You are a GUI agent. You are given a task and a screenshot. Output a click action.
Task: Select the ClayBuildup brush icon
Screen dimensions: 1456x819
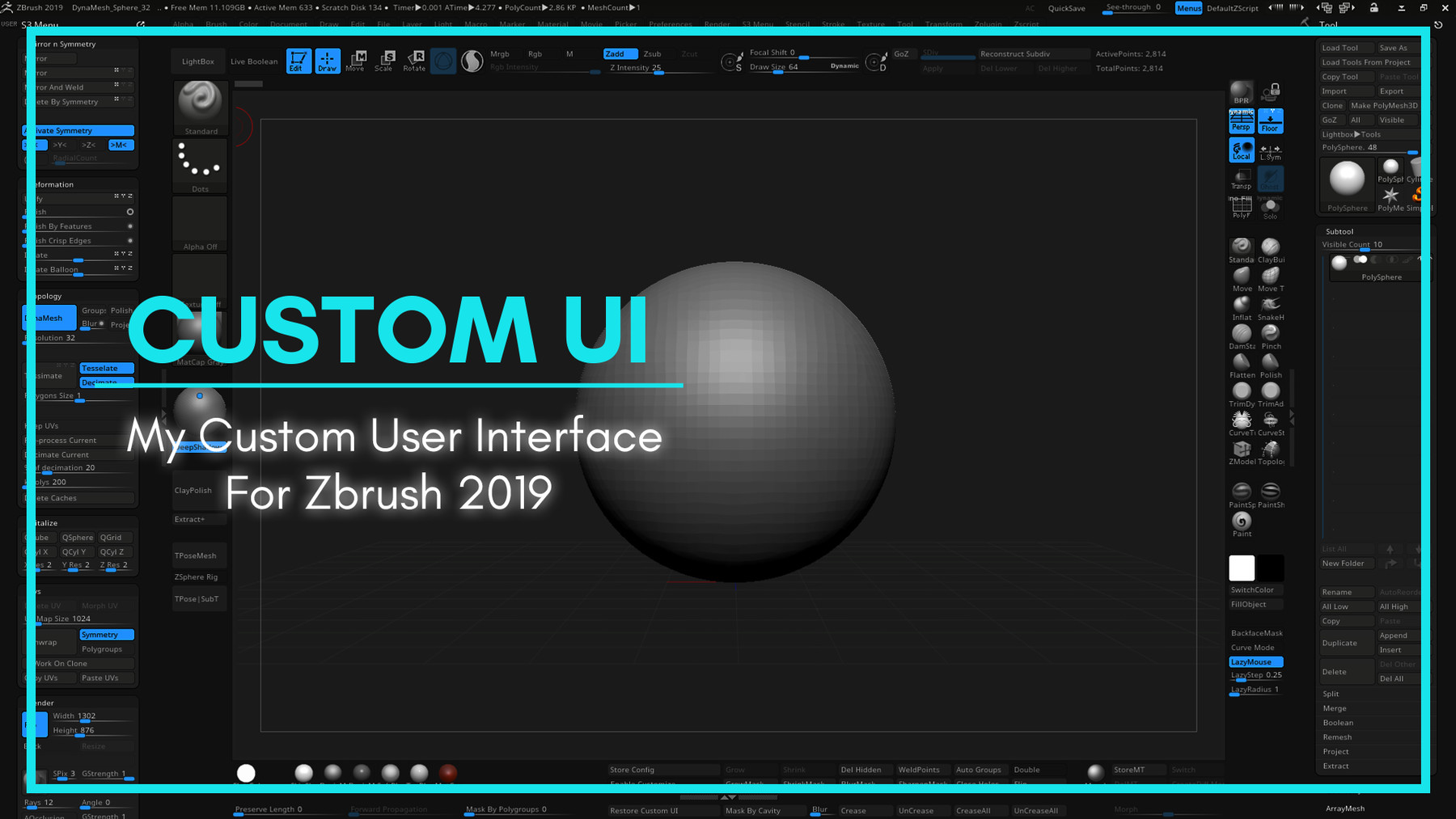click(1271, 249)
